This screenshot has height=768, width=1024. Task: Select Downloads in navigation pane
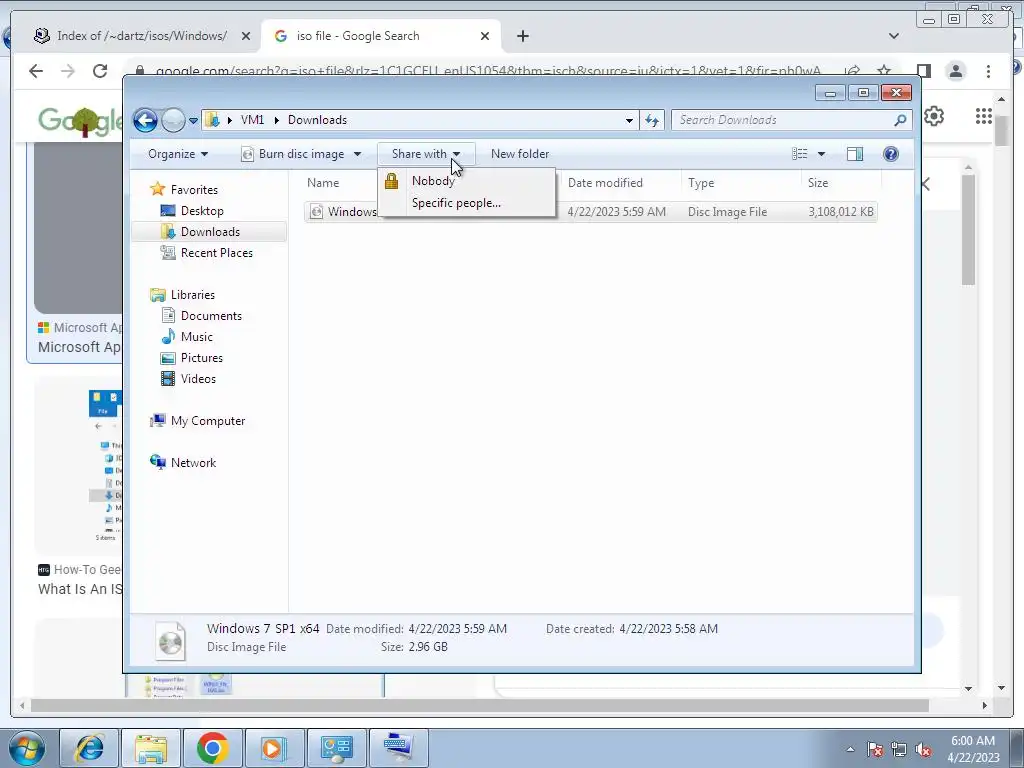(209, 232)
